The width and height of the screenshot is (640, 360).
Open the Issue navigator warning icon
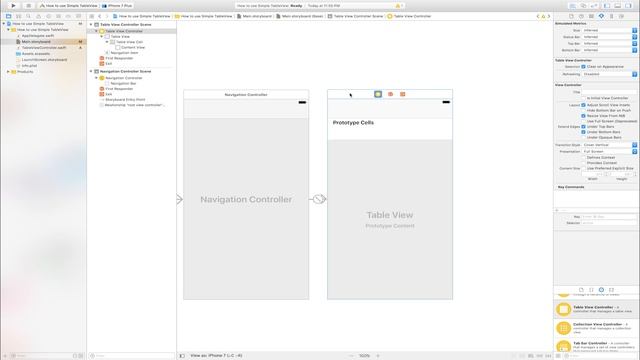(38, 16)
